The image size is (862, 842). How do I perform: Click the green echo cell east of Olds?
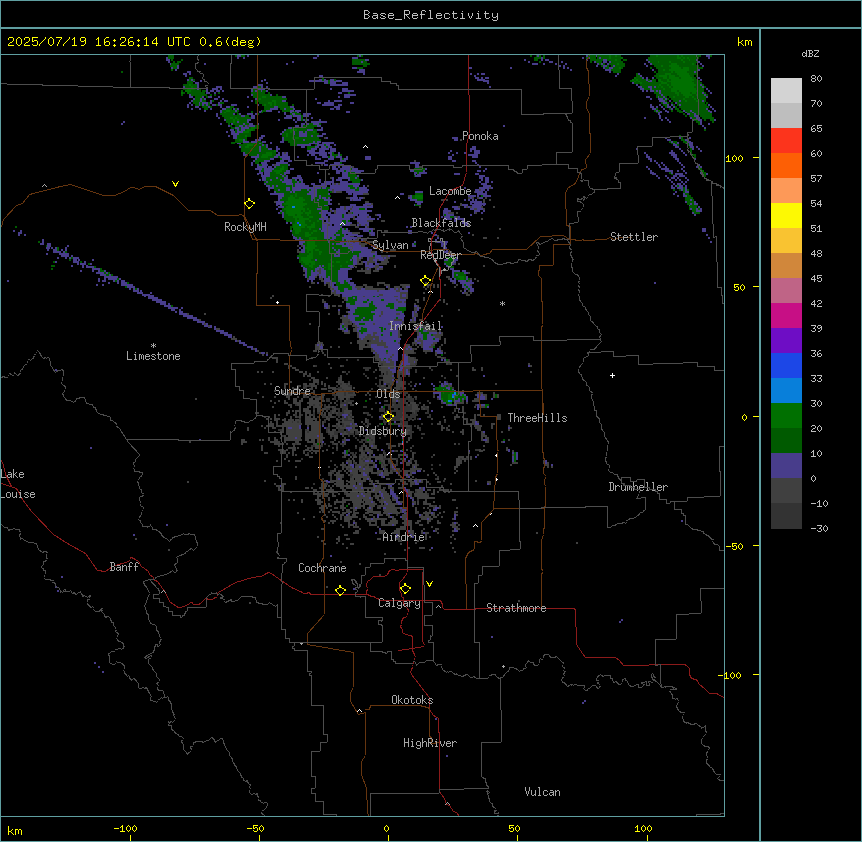(x=449, y=394)
